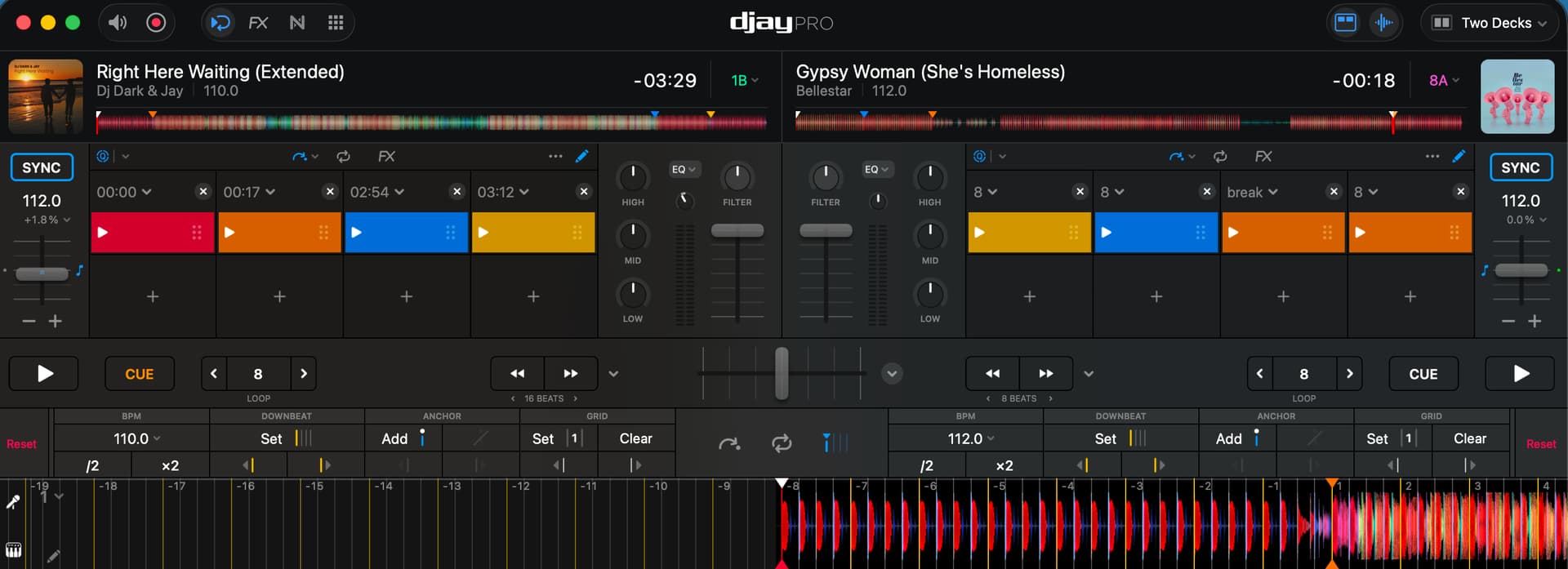Screen dimensions: 1568x569
Task: Open the right deck loop tab icon
Action: [x=1219, y=156]
